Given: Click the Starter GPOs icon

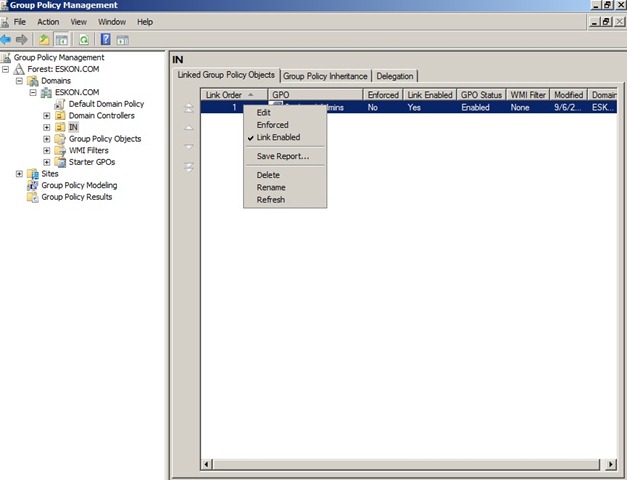Looking at the screenshot, I should (x=60, y=162).
